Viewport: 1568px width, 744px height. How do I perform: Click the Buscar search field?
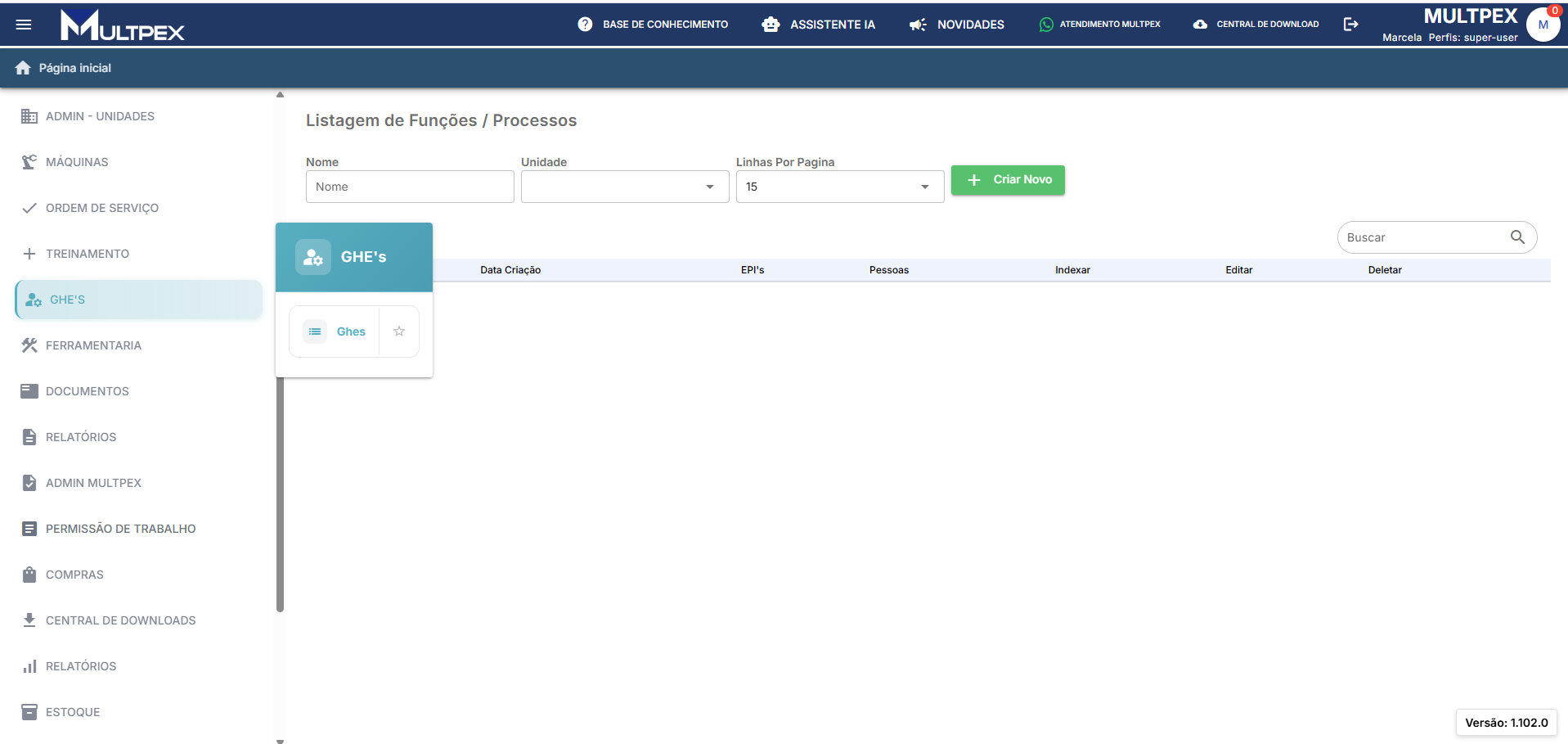tap(1437, 237)
